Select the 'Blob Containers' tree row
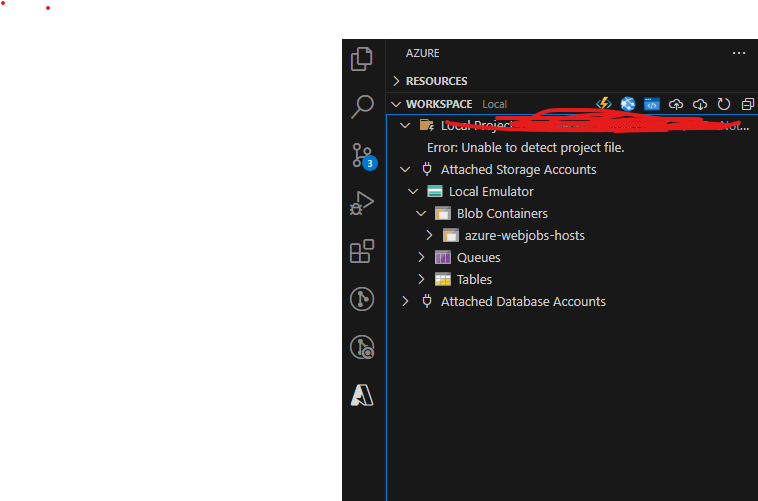This screenshot has width=758, height=501. coord(572,213)
